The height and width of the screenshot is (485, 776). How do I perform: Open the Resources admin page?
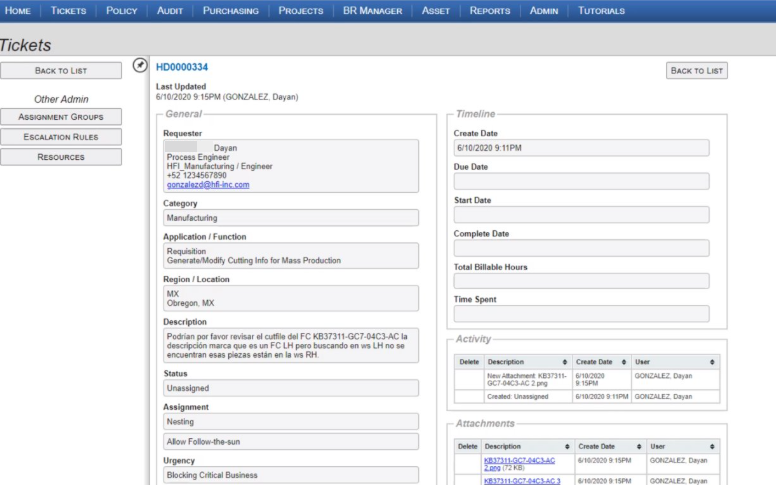click(x=61, y=157)
